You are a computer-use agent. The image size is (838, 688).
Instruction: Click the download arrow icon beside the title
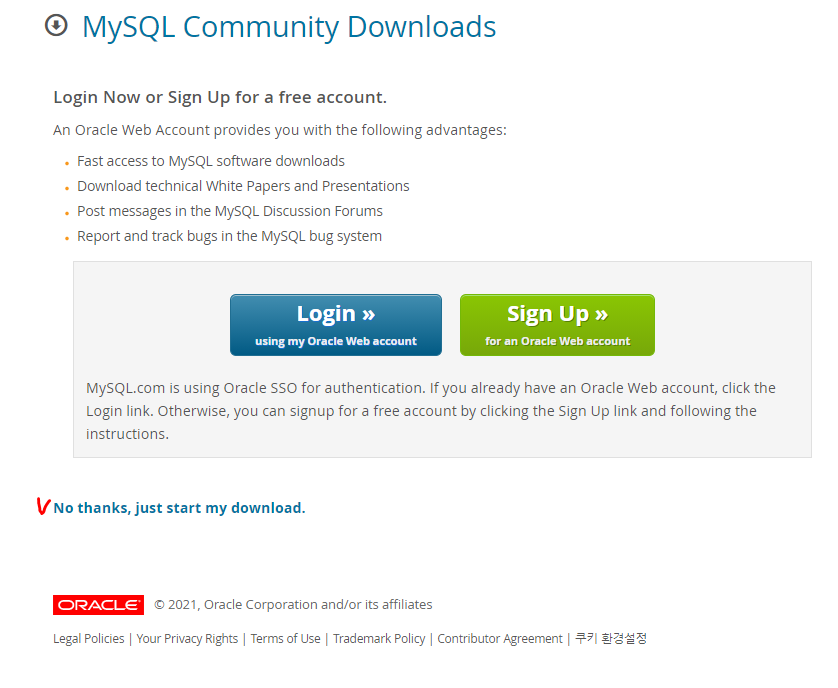[x=56, y=26]
